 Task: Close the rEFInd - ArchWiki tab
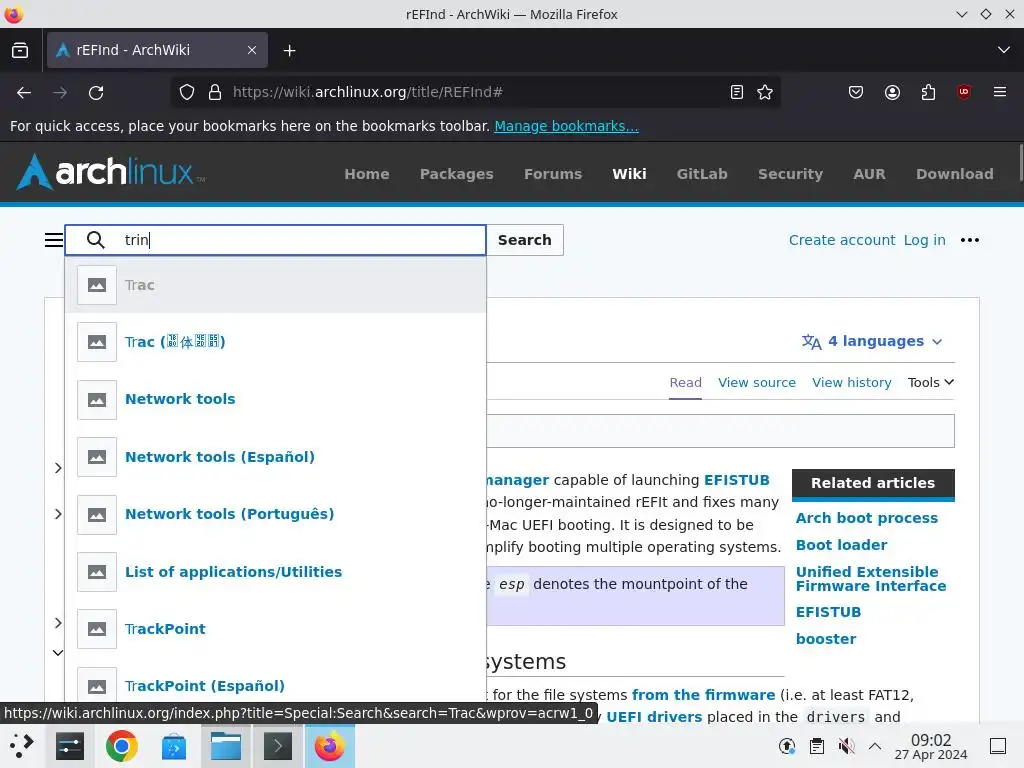coord(252,50)
